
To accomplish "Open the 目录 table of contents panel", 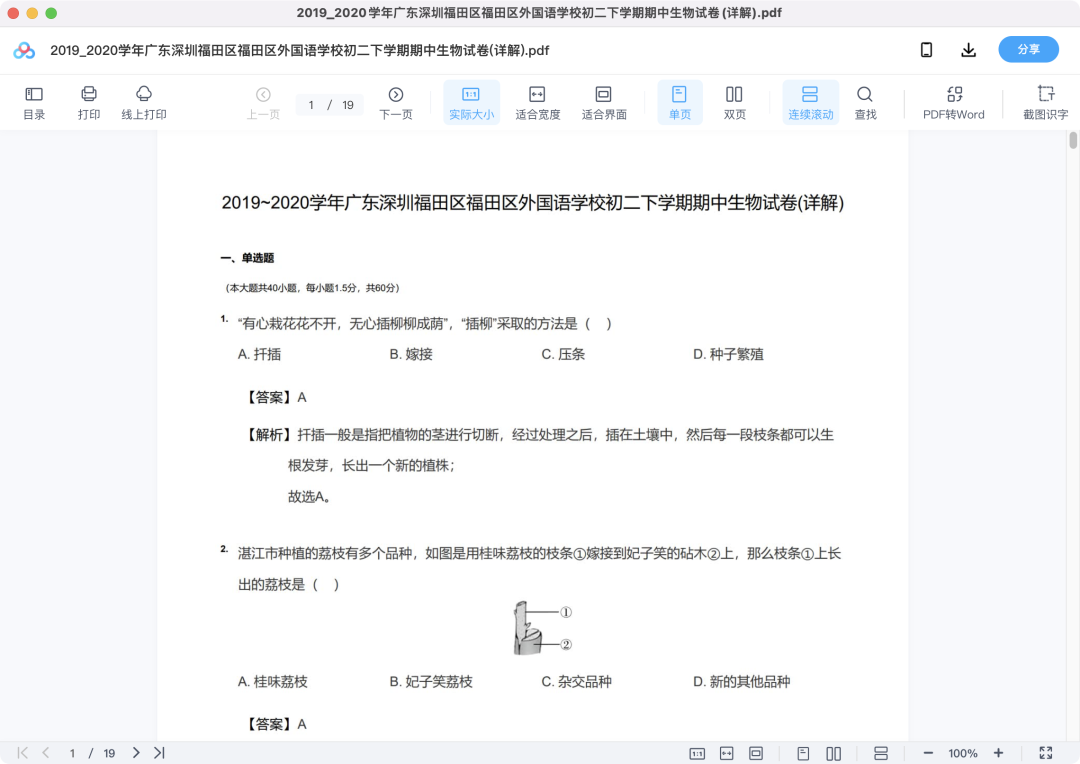I will [34, 103].
